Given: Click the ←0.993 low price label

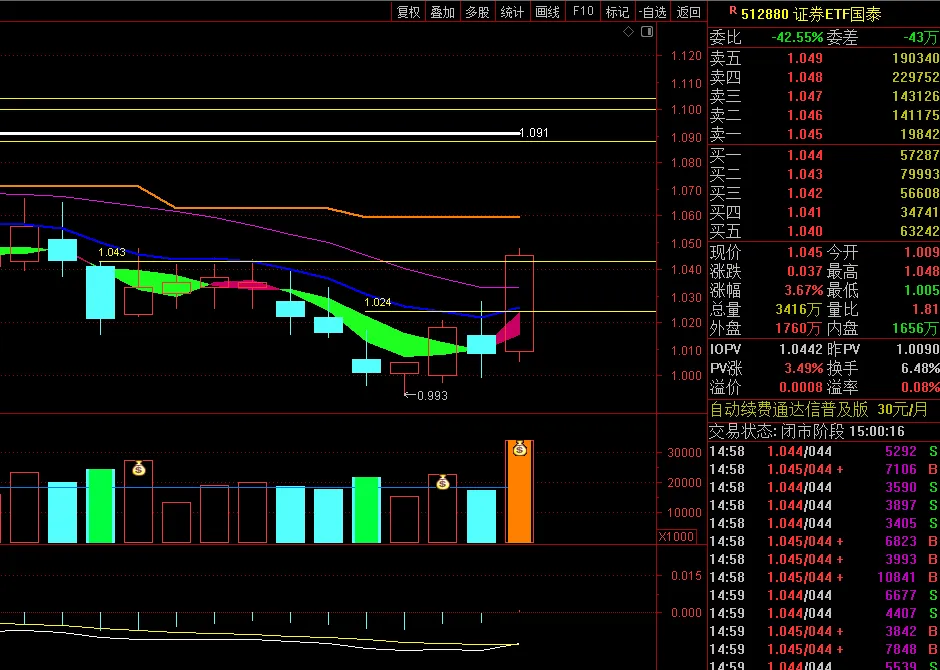Looking at the screenshot, I should coord(426,396).
